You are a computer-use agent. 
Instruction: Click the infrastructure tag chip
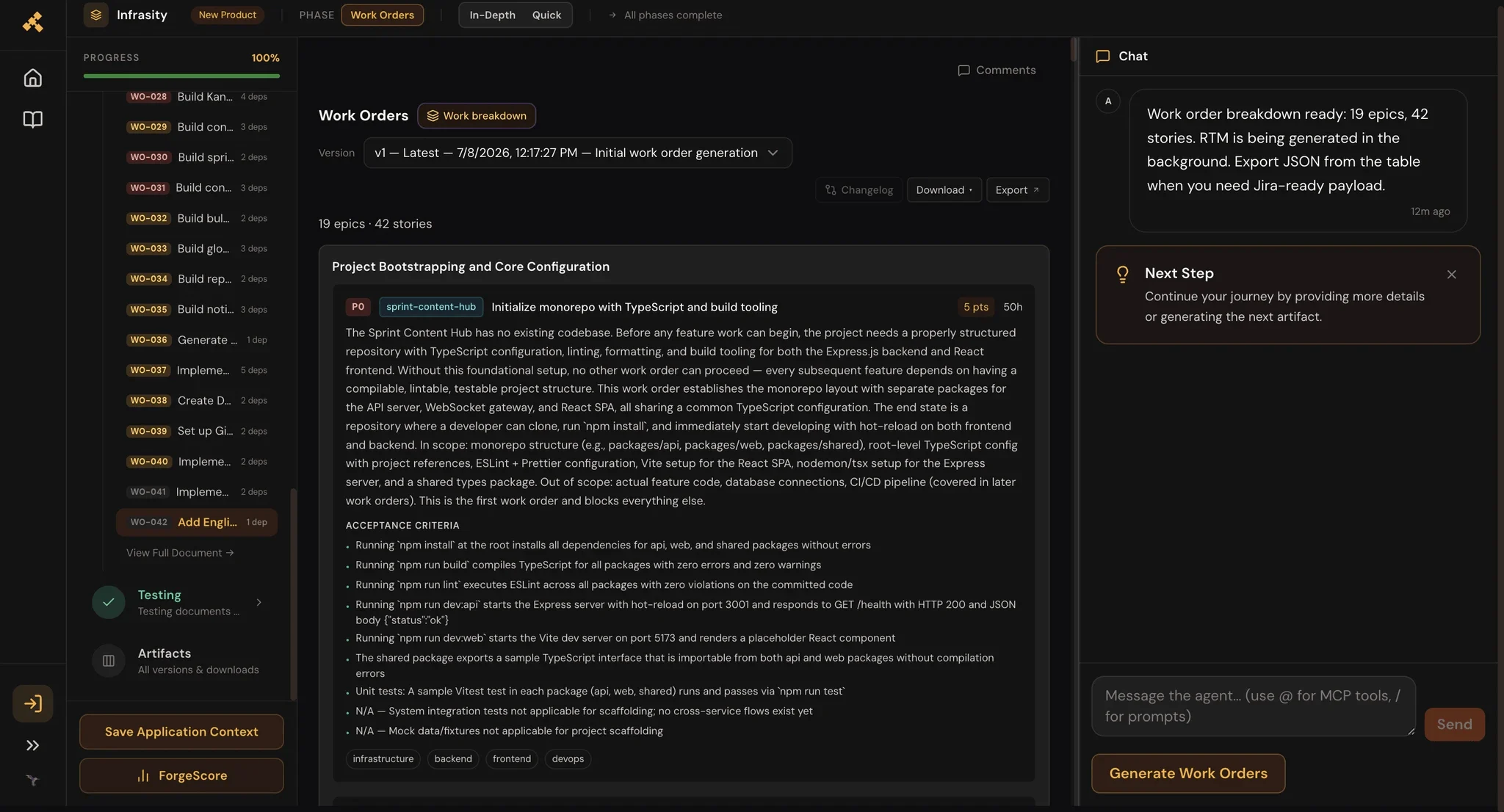[383, 758]
